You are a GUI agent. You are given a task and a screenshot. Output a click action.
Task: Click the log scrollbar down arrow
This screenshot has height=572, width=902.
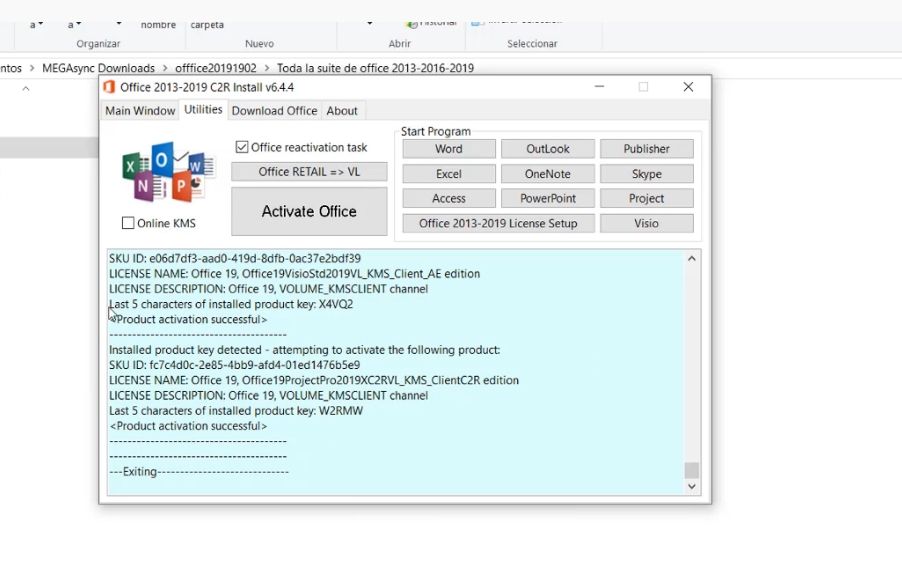(691, 486)
